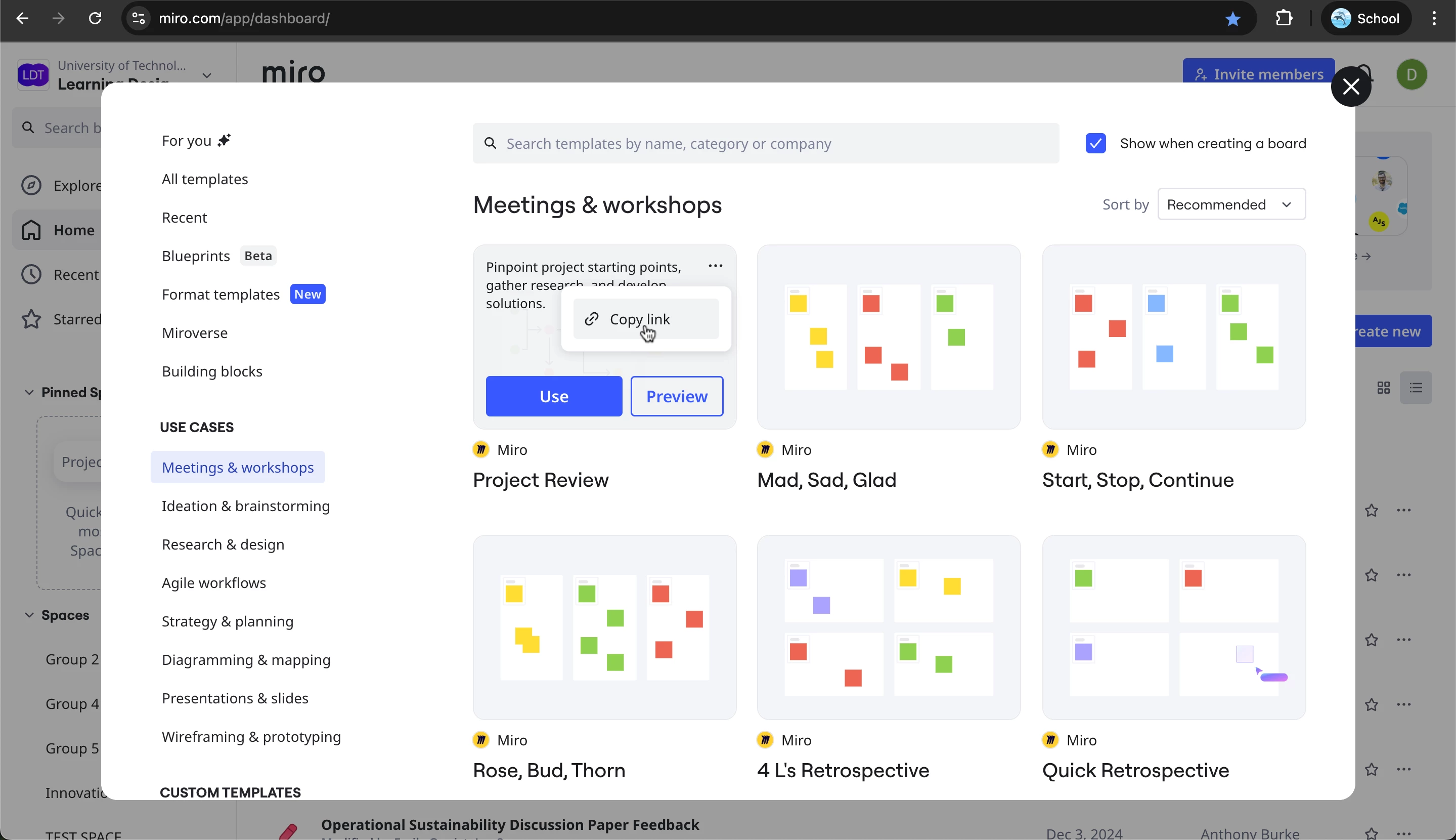The image size is (1456, 840).
Task: Click the bookmark star in address bar
Action: [1232, 19]
